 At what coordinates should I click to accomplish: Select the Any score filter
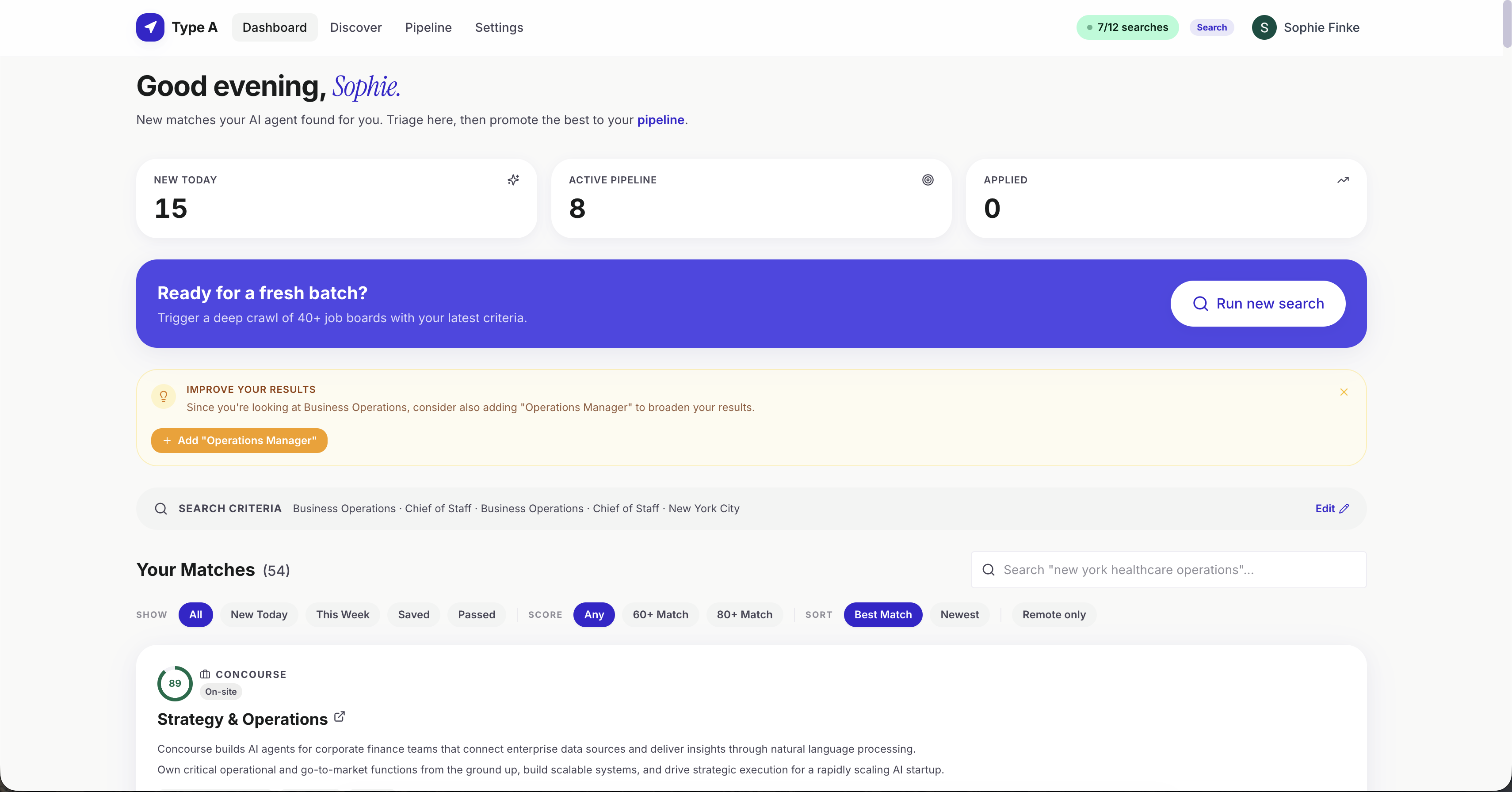coord(594,615)
